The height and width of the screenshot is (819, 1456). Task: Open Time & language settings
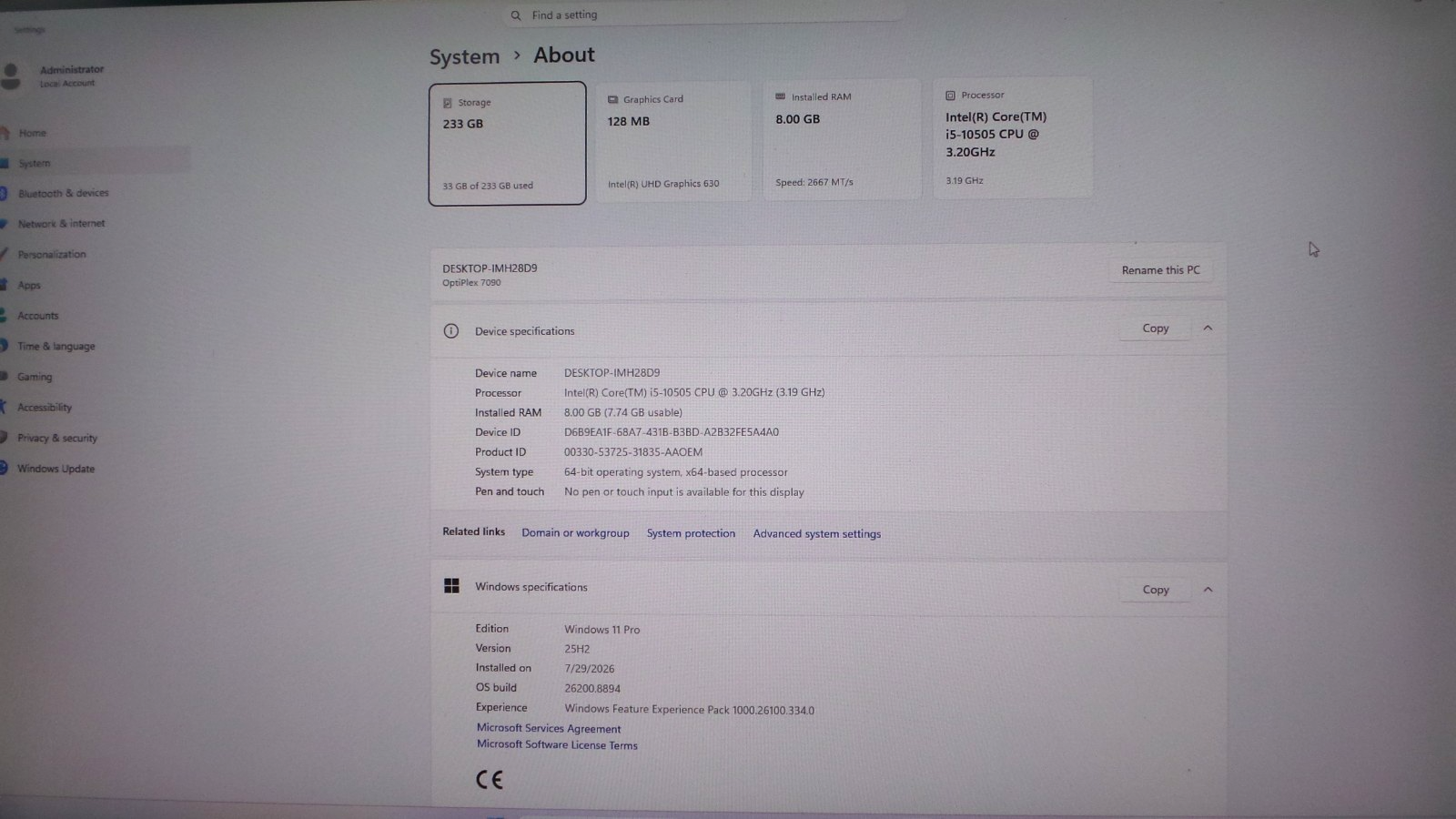(x=56, y=347)
